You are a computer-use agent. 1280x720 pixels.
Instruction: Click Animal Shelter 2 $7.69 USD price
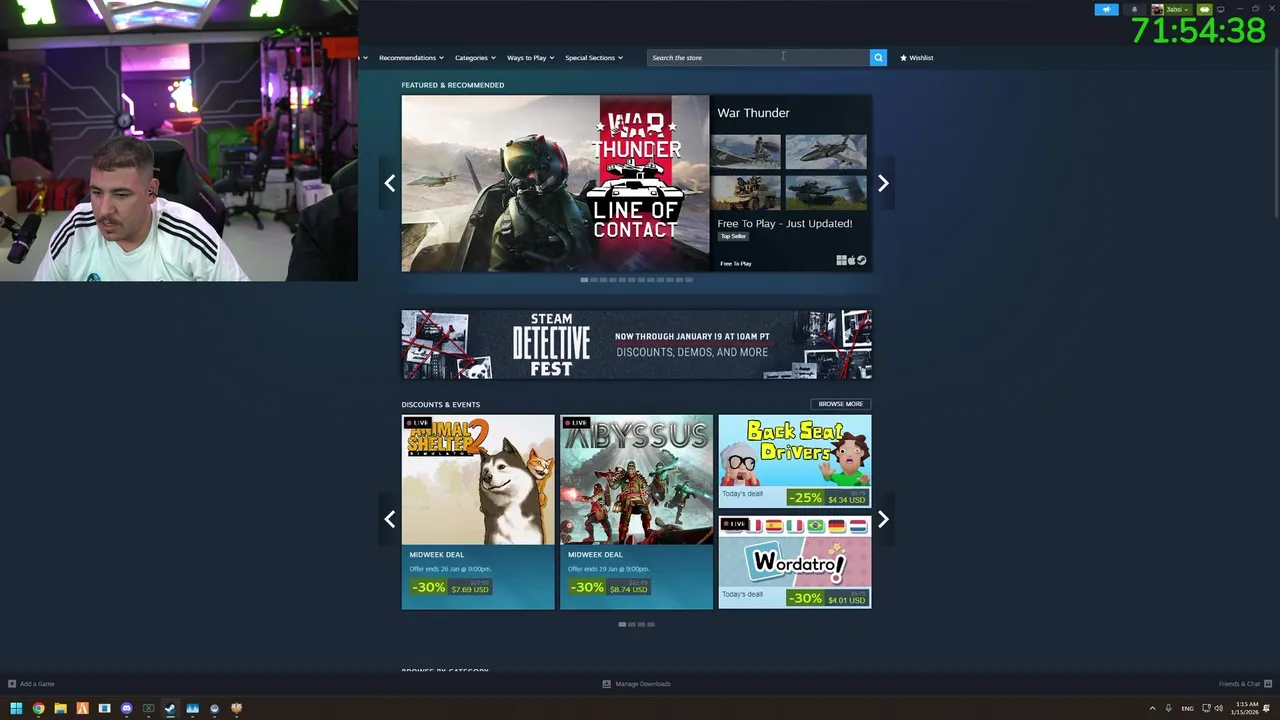470,589
